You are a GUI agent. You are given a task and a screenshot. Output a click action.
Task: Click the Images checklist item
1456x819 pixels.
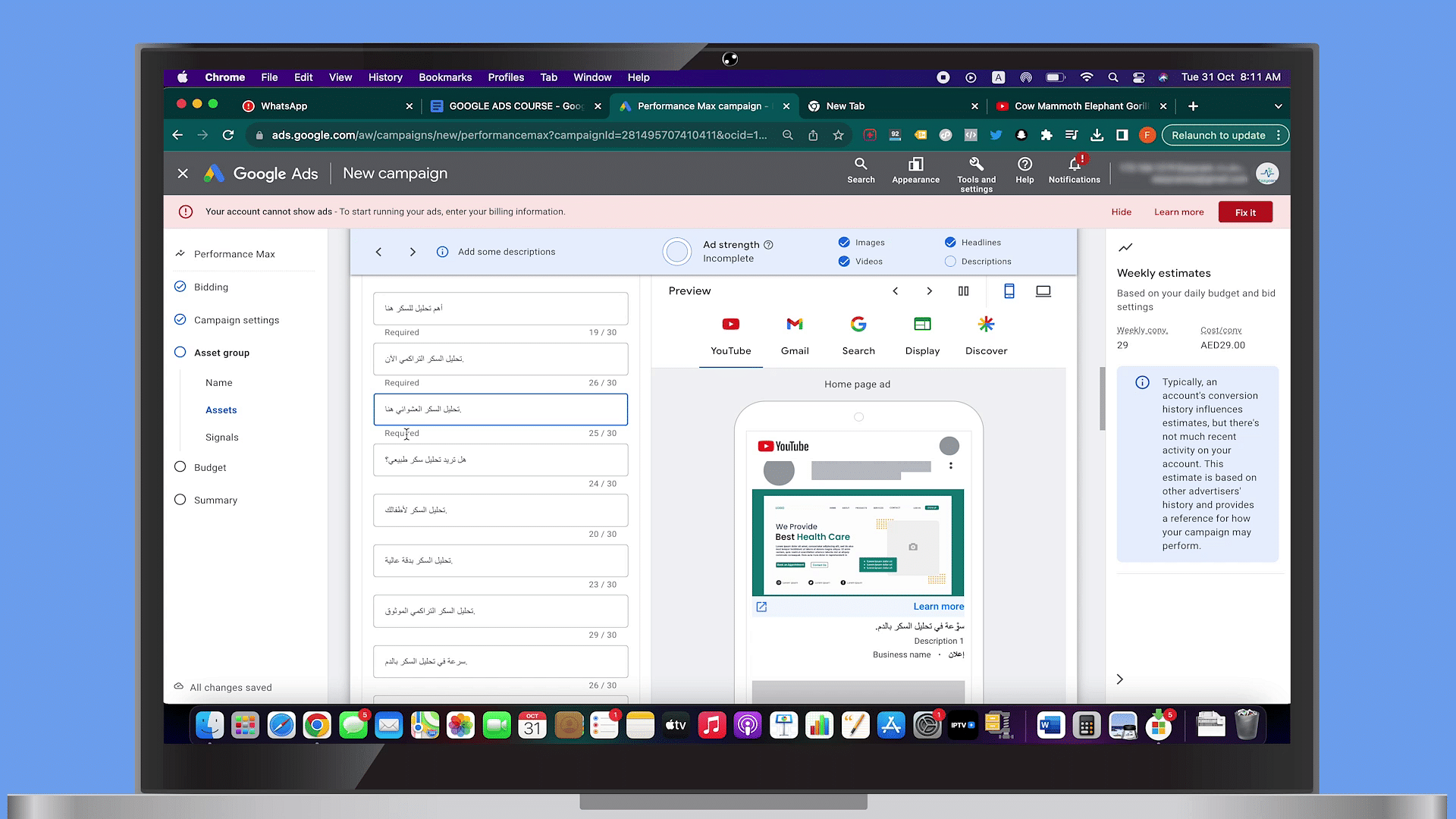(861, 243)
